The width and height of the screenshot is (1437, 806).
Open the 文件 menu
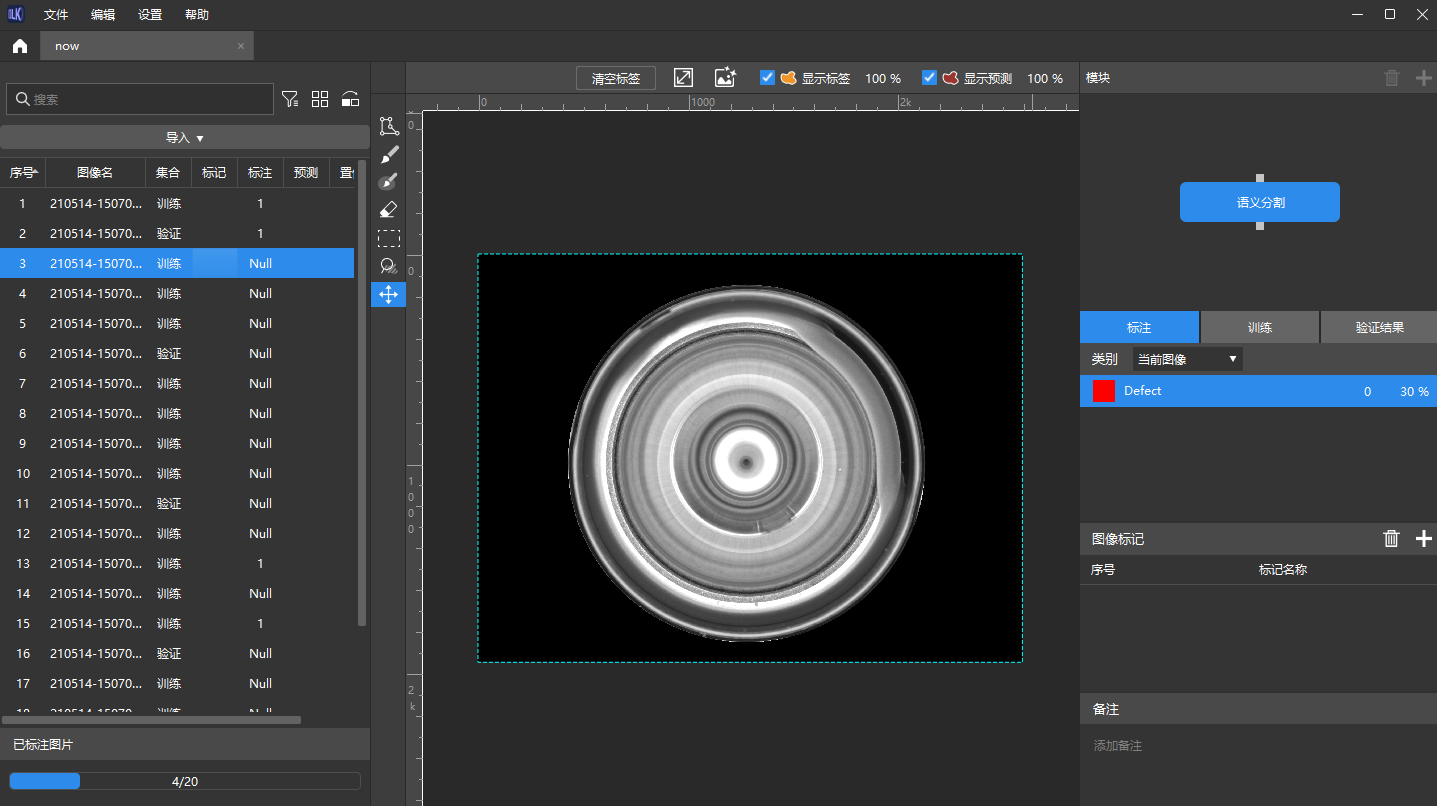[56, 15]
